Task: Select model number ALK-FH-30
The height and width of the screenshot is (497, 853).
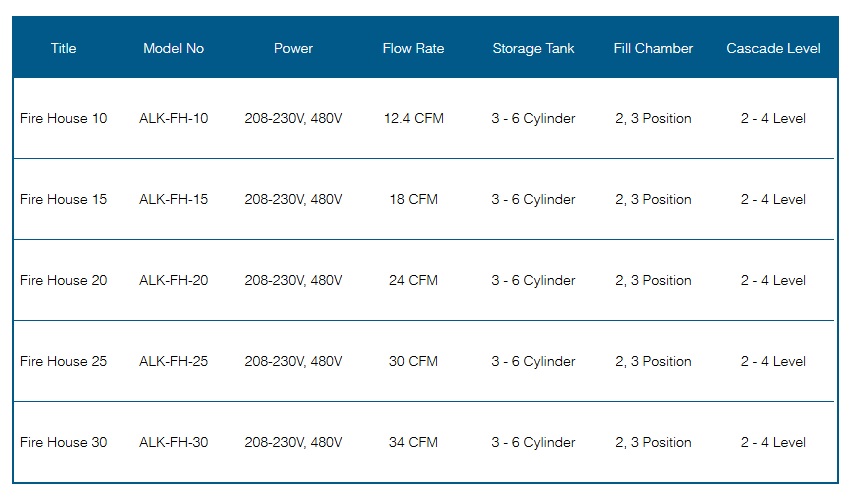Action: [x=174, y=443]
